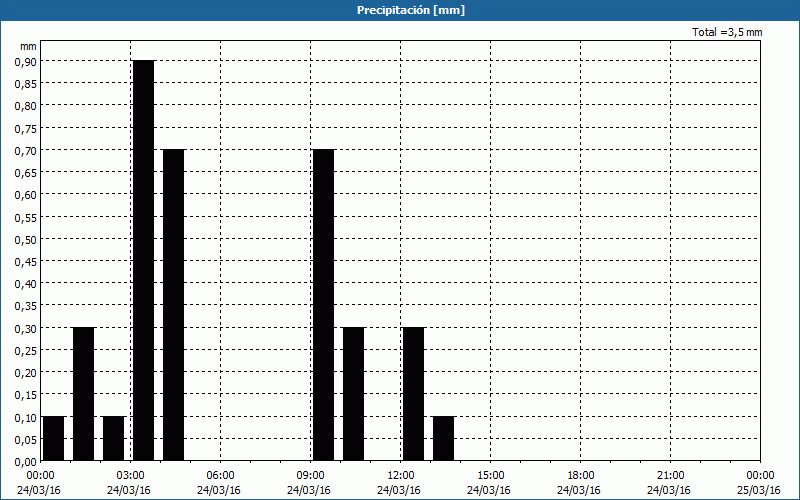Click the 0,50 y-axis label
The image size is (800, 500).
pyautogui.click(x=26, y=239)
